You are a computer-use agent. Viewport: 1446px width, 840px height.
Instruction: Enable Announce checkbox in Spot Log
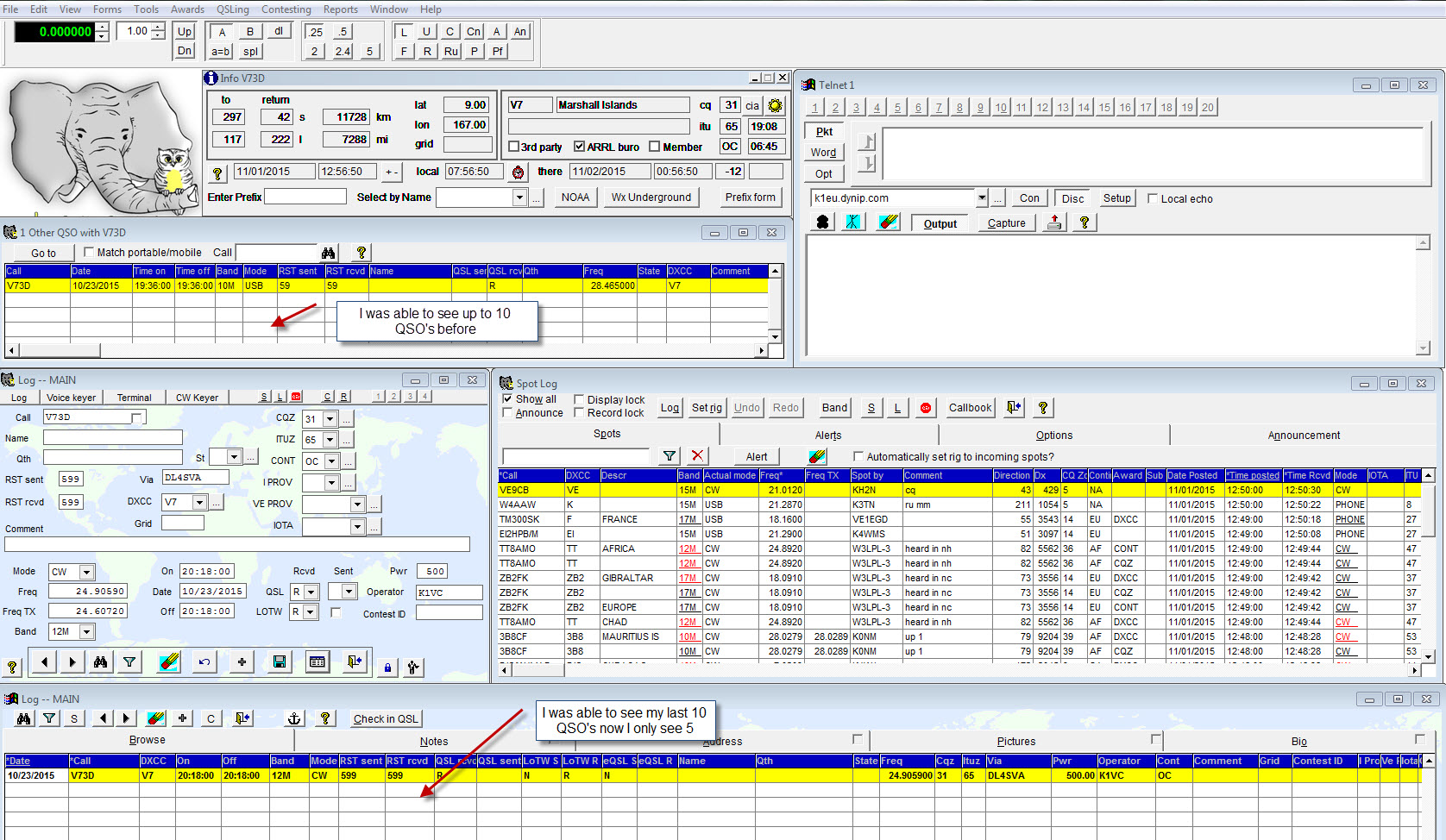point(507,413)
